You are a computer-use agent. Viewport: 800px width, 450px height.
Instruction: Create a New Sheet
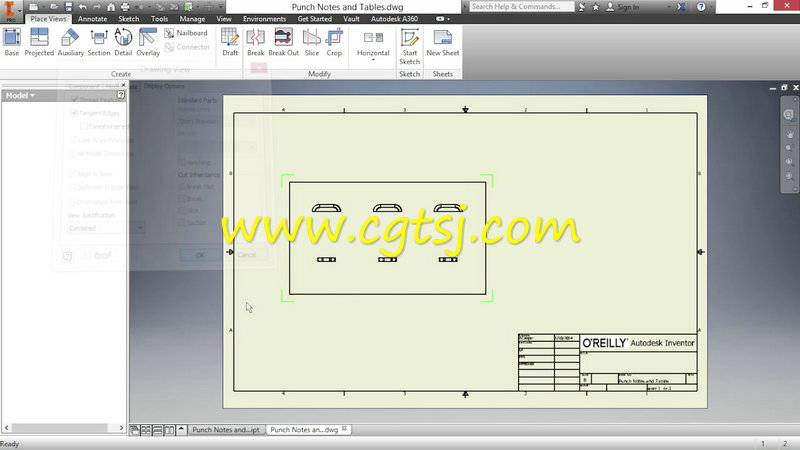[x=443, y=42]
